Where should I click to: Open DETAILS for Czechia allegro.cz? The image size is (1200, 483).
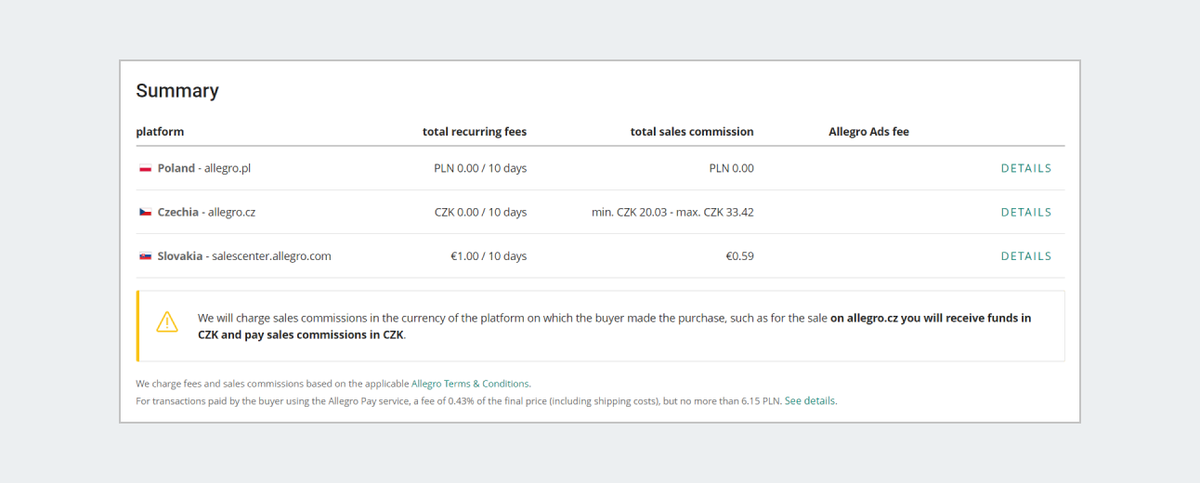pos(1026,213)
